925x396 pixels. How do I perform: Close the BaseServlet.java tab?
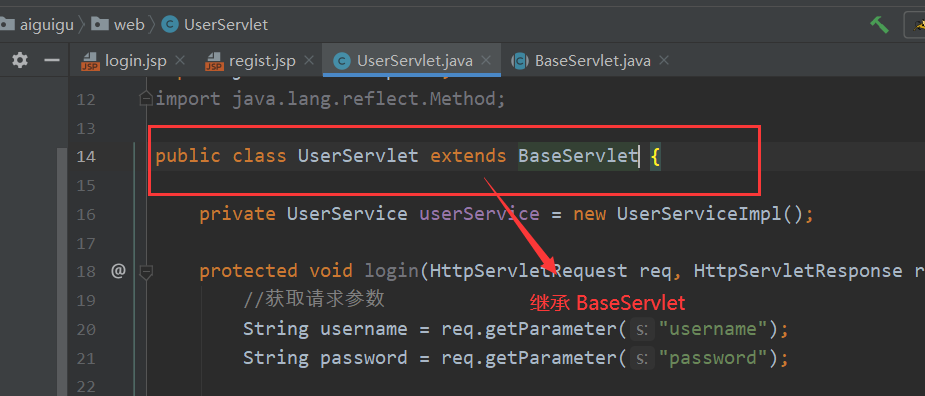(x=664, y=60)
